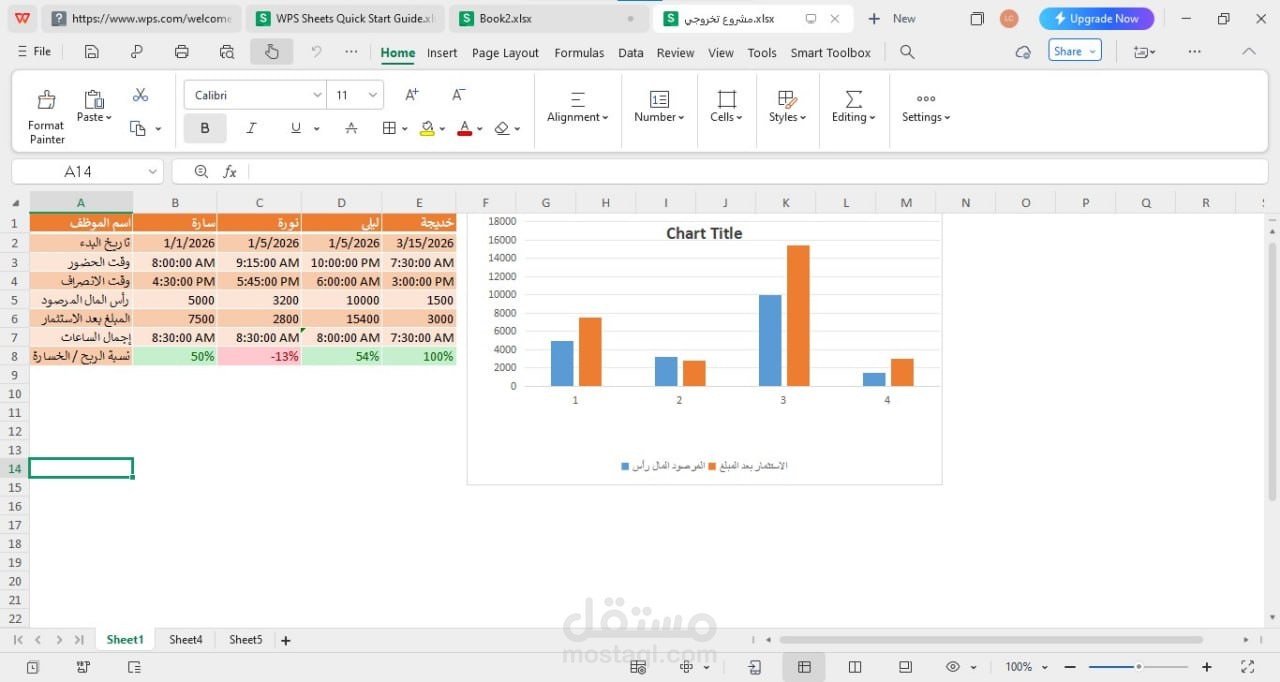Click the full screen icon in status bar
1280x682 pixels.
click(x=1247, y=667)
